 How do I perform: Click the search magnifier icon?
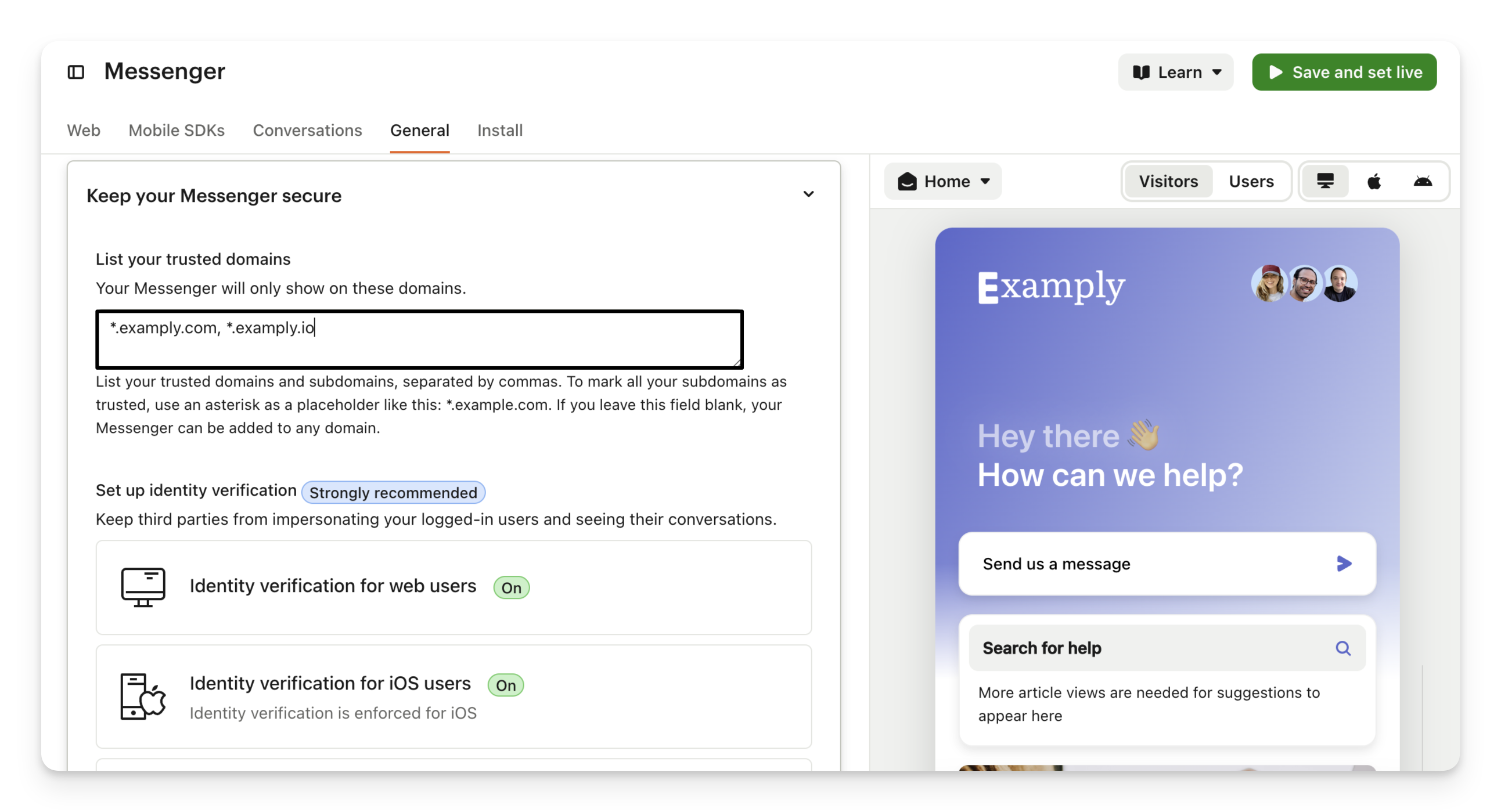point(1342,648)
